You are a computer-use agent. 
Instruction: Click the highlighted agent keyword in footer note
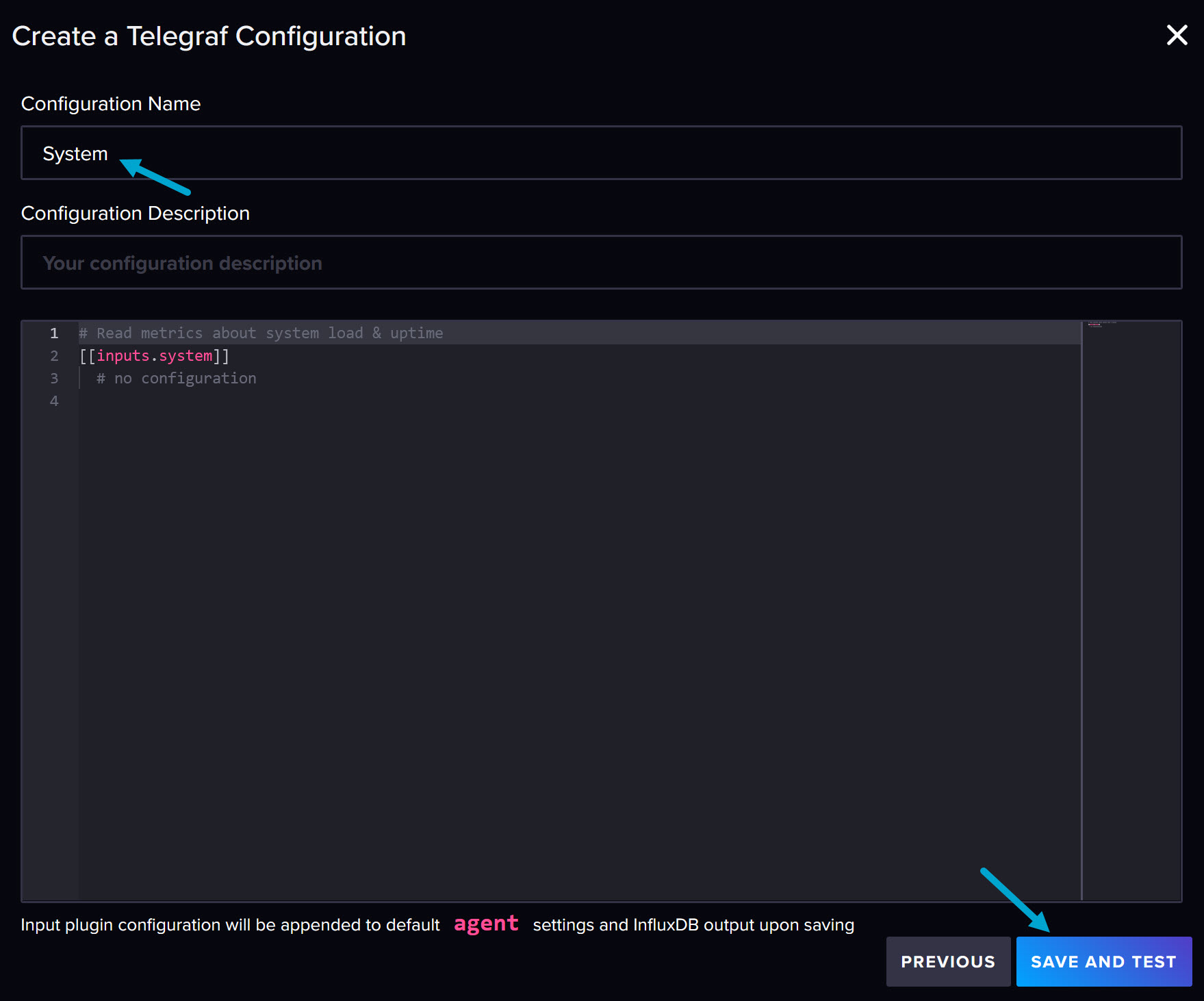click(x=486, y=924)
